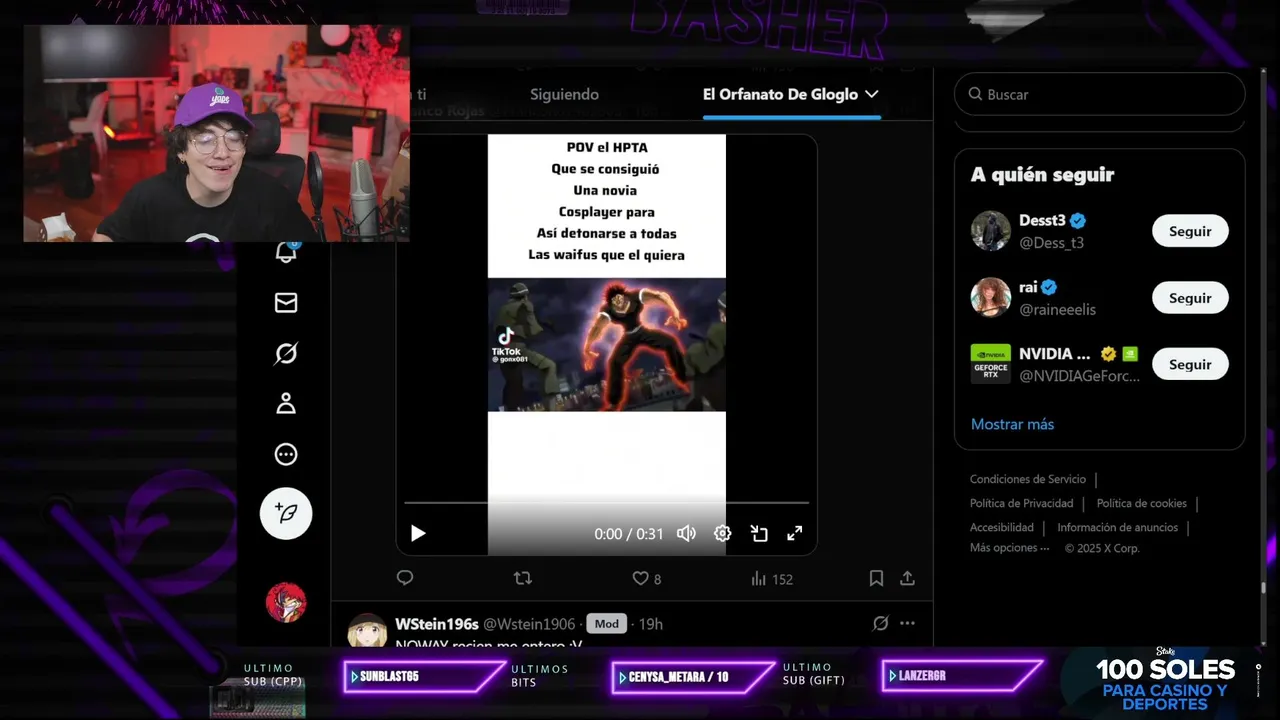Share the video post

click(x=907, y=578)
